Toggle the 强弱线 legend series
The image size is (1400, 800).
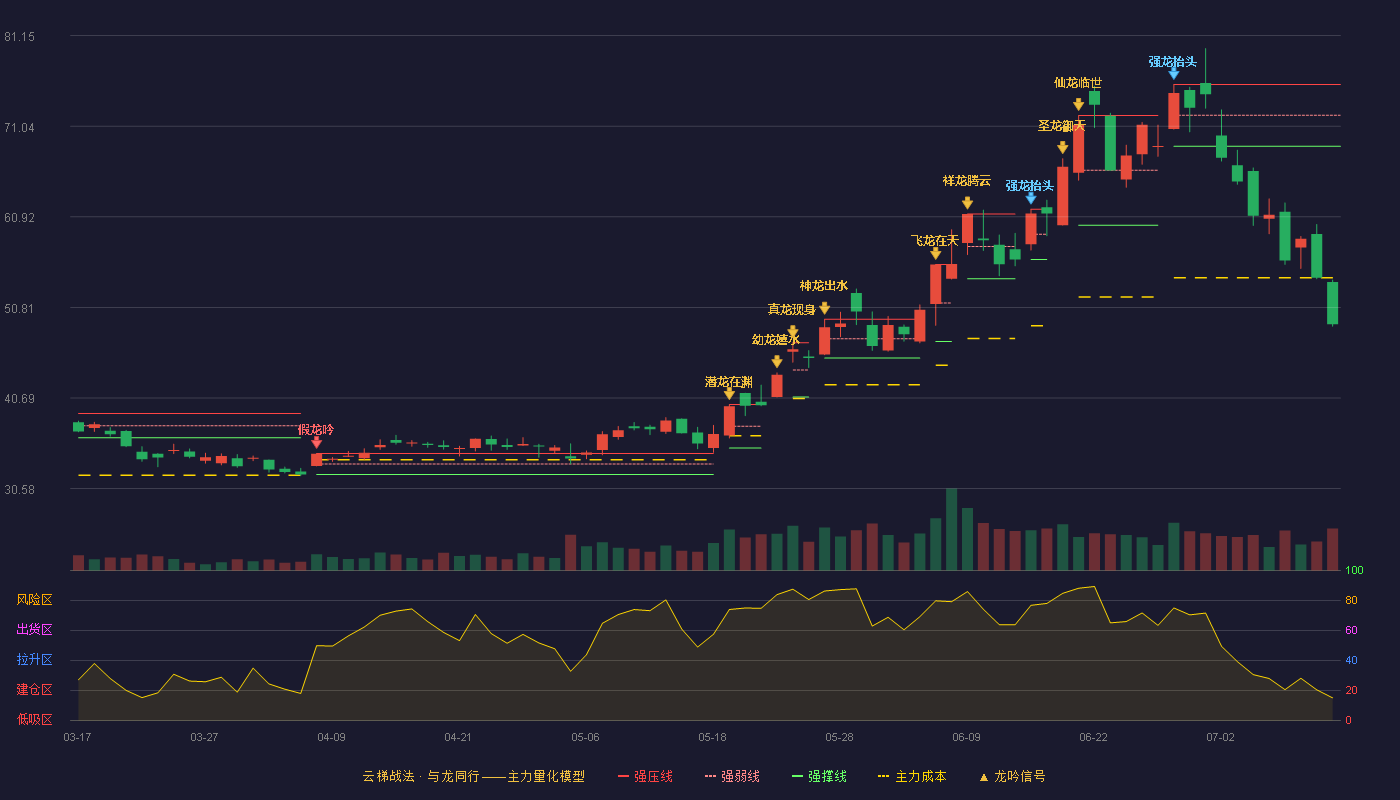[732, 776]
